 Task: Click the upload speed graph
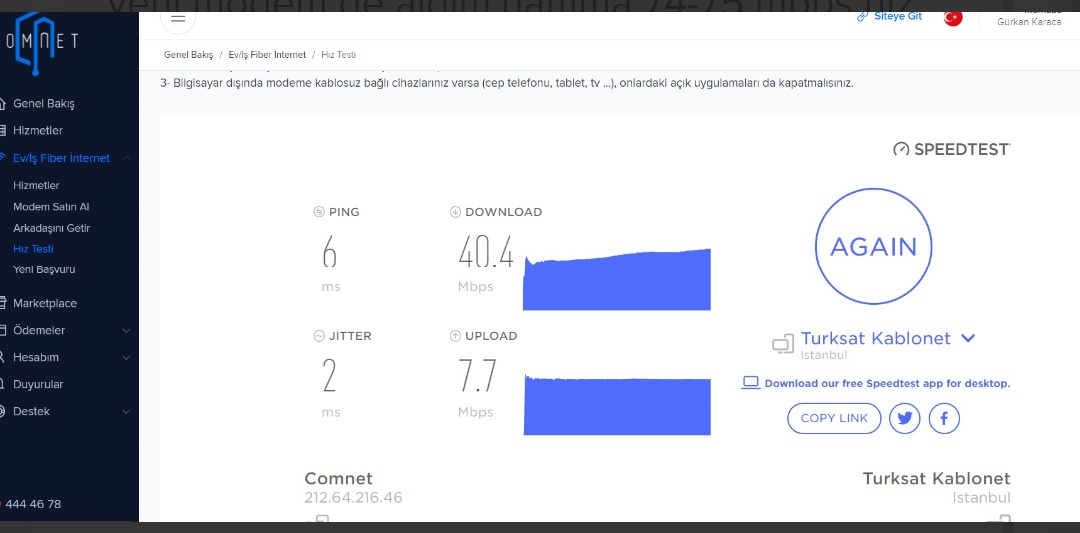(616, 405)
